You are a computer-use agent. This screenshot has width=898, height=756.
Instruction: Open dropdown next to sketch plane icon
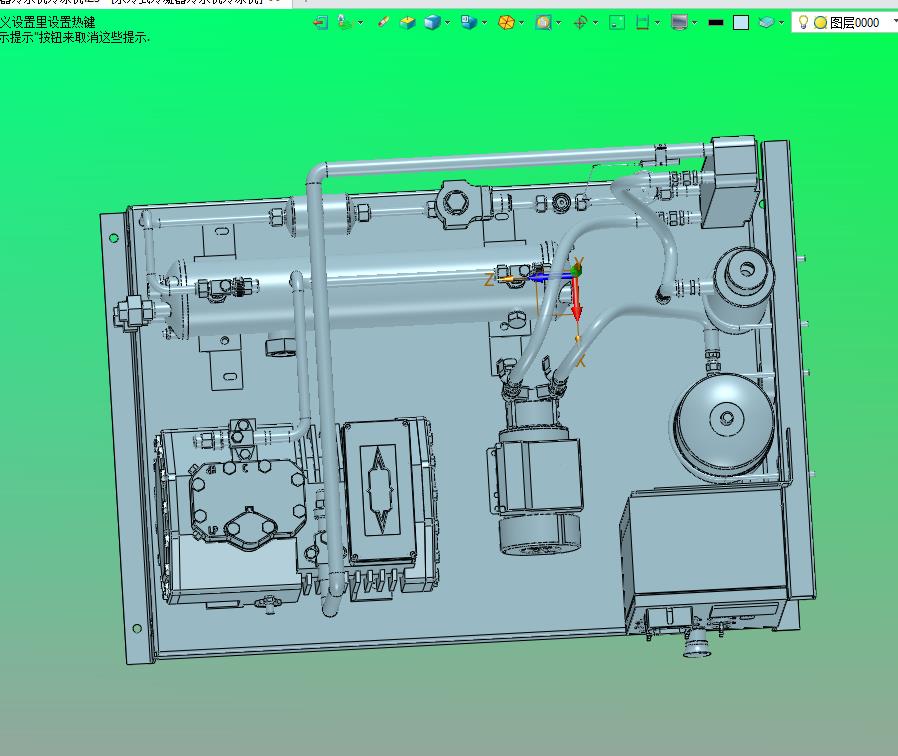coord(360,23)
